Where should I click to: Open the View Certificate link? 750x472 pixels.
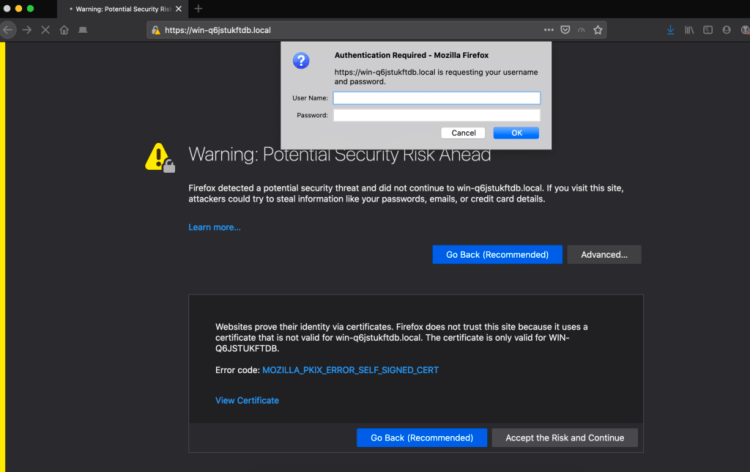247,401
